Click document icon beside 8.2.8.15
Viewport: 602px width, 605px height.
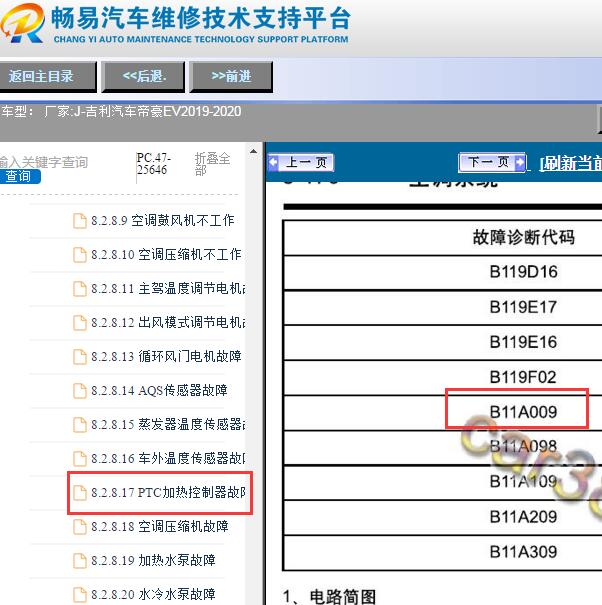80,425
